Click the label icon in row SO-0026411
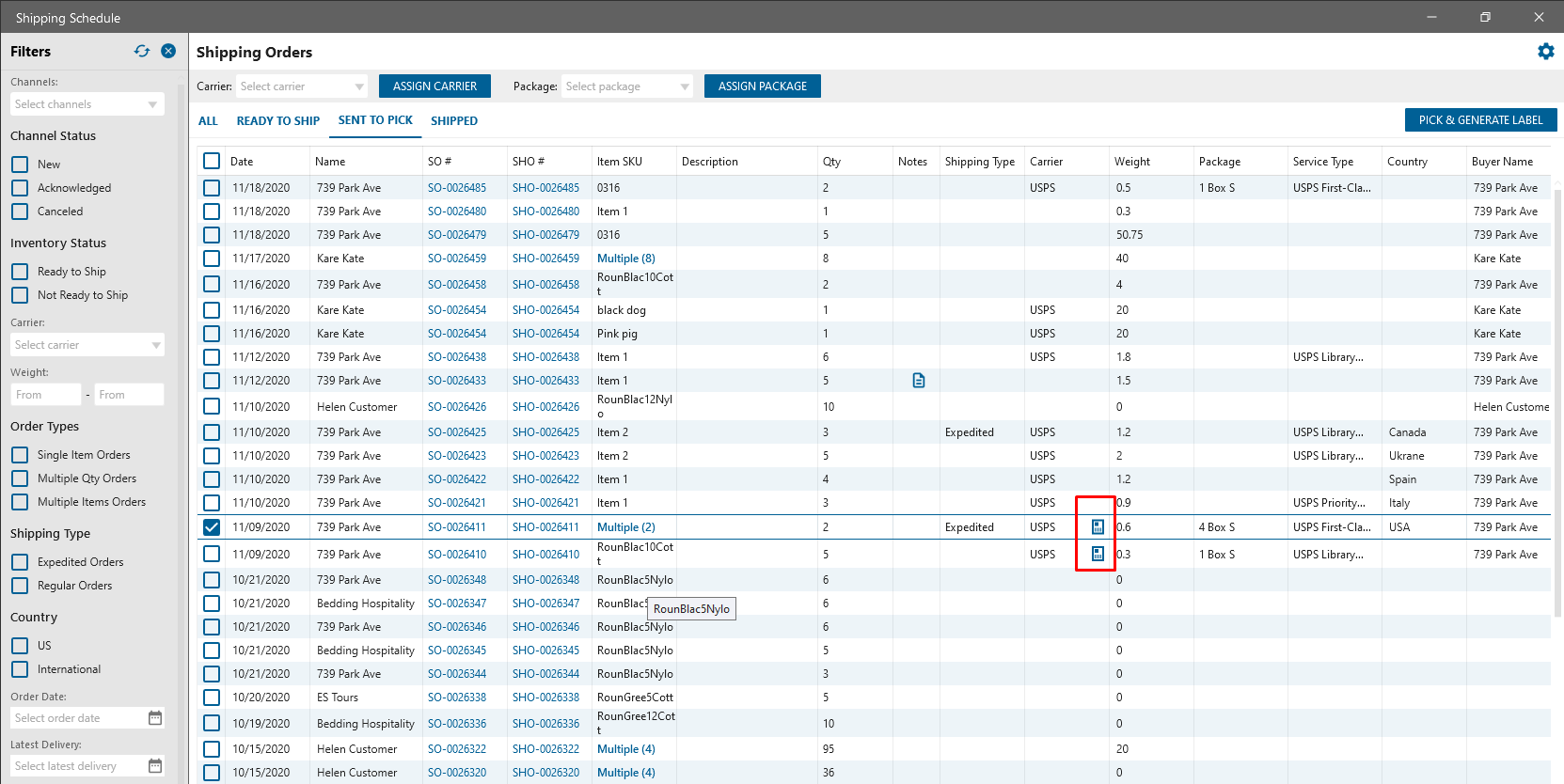This screenshot has height=784, width=1564. 1098,527
